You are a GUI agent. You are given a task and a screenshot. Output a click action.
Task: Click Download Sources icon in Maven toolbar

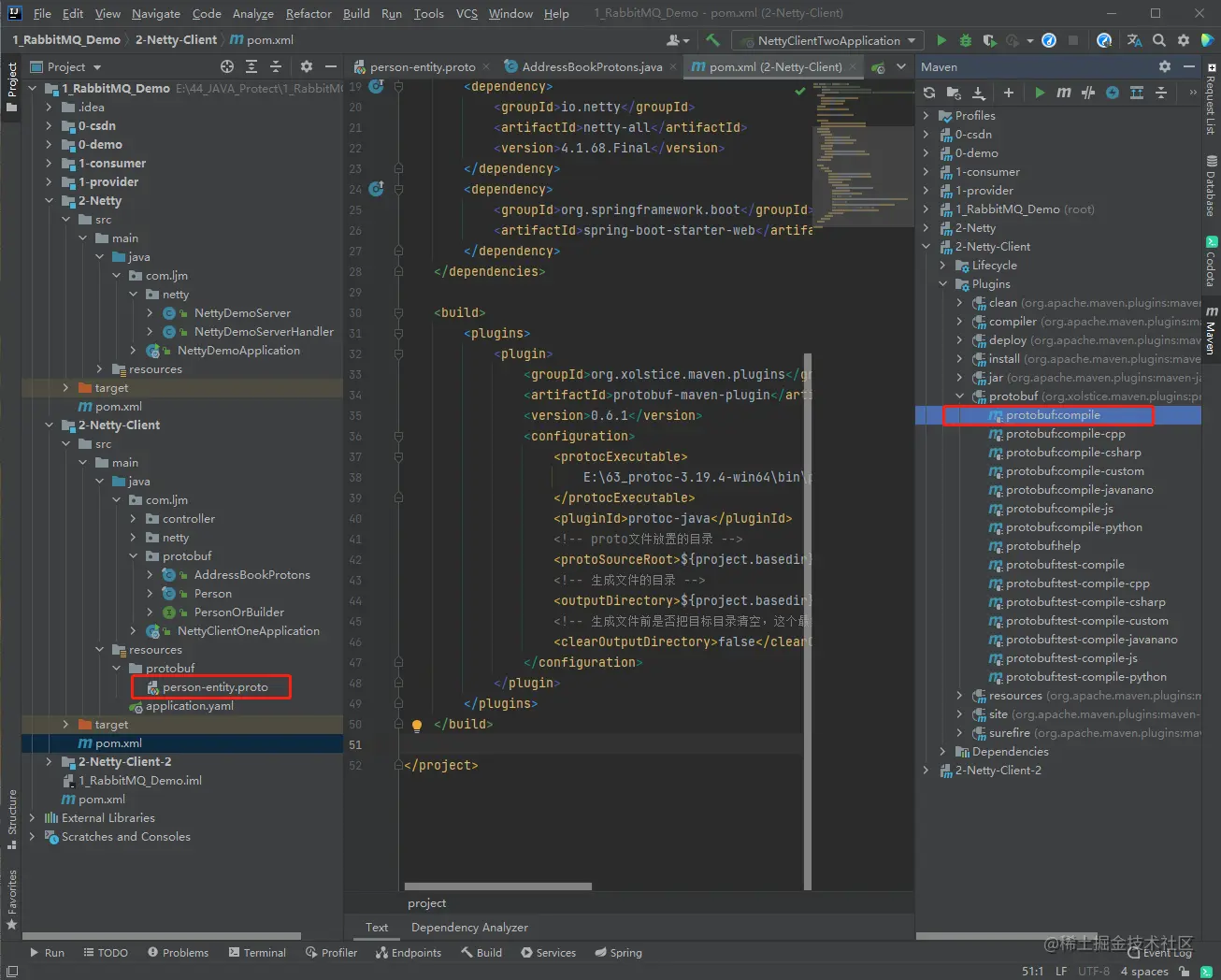tap(978, 93)
